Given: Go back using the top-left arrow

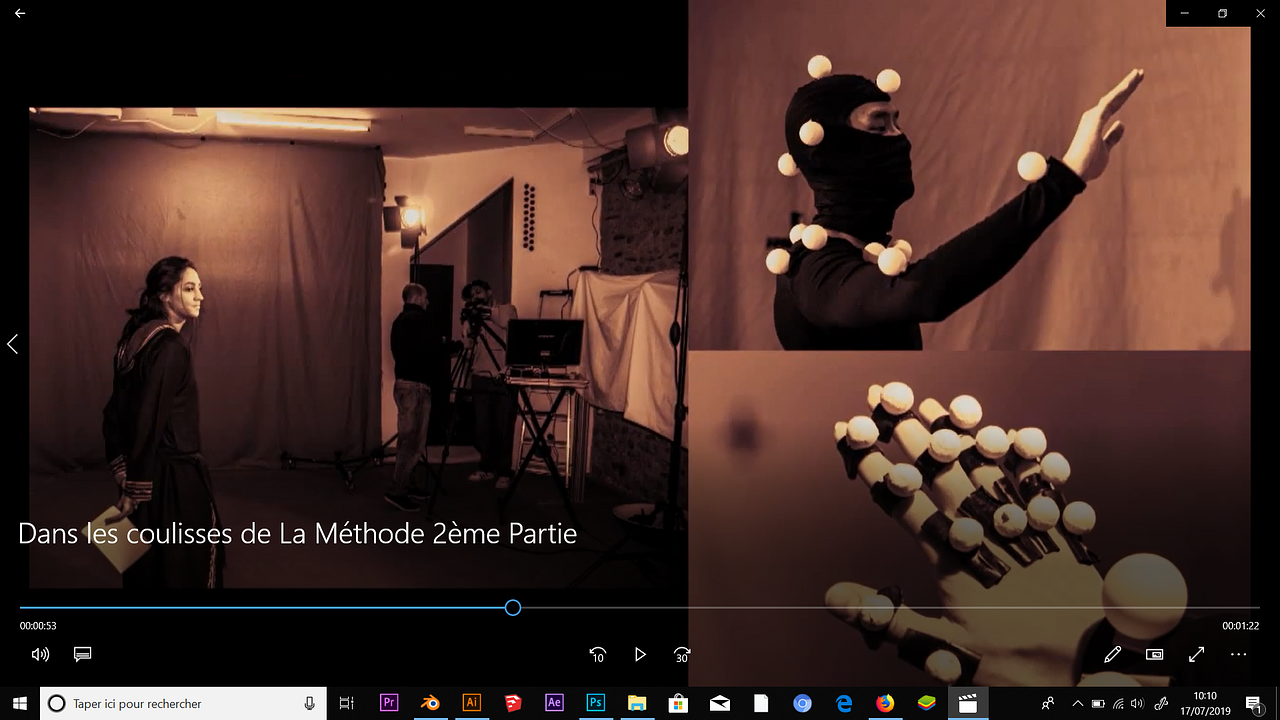Looking at the screenshot, I should tap(20, 13).
